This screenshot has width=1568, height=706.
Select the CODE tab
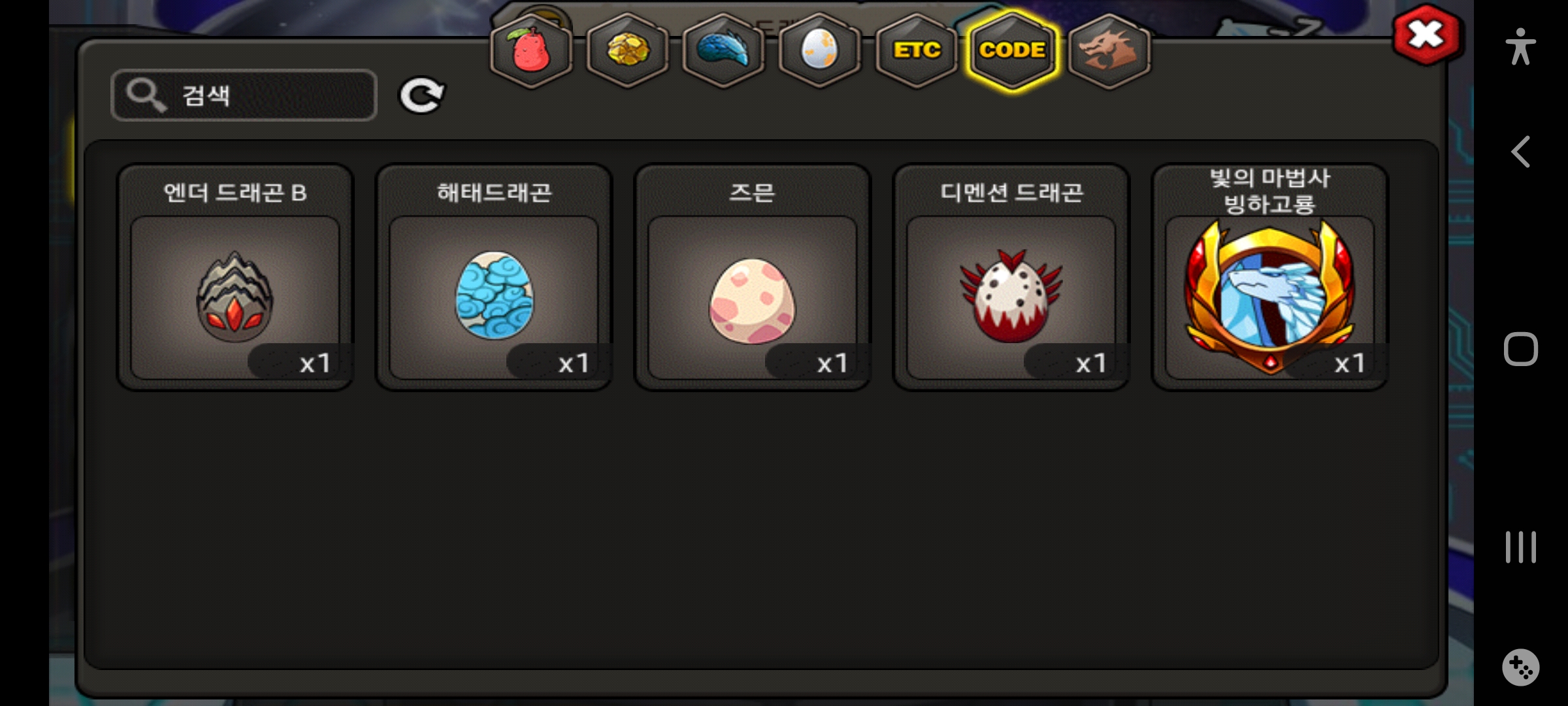tap(1012, 51)
